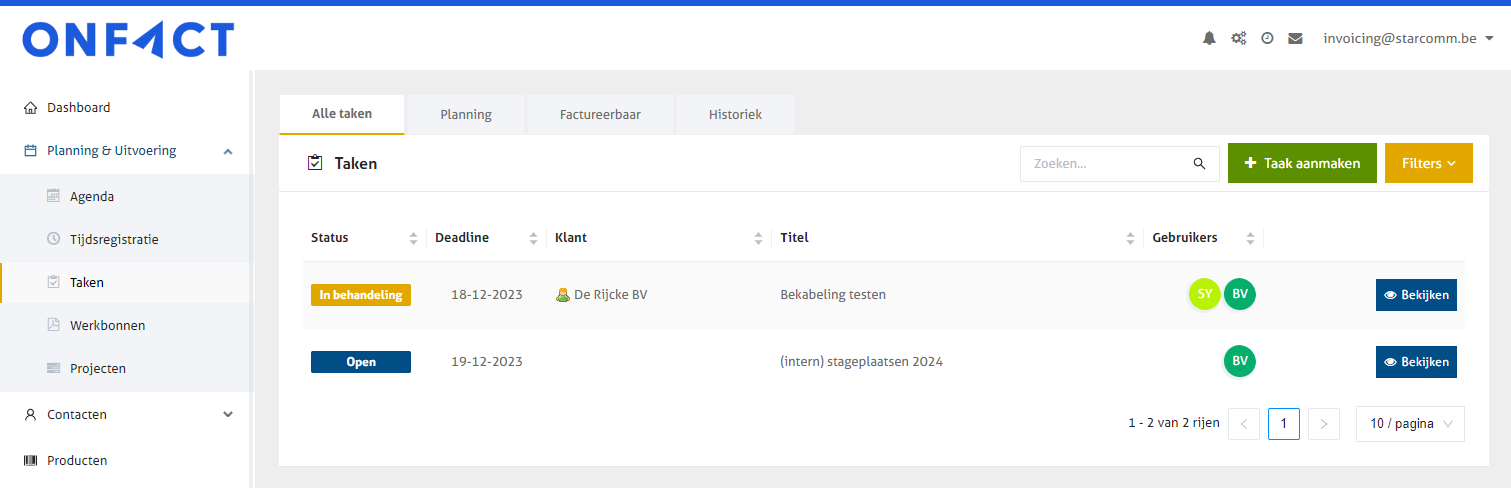Click the Zoeken search field
The height and width of the screenshot is (488, 1511).
[x=1106, y=163]
